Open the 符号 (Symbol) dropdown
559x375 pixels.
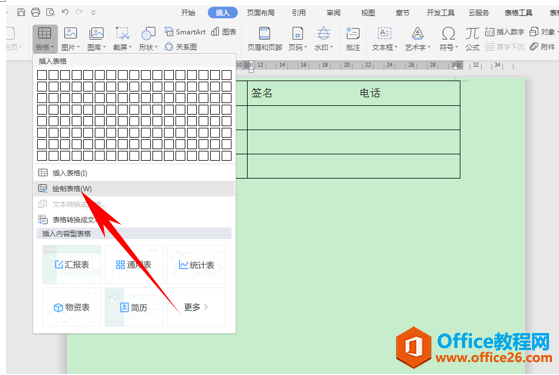click(x=448, y=38)
